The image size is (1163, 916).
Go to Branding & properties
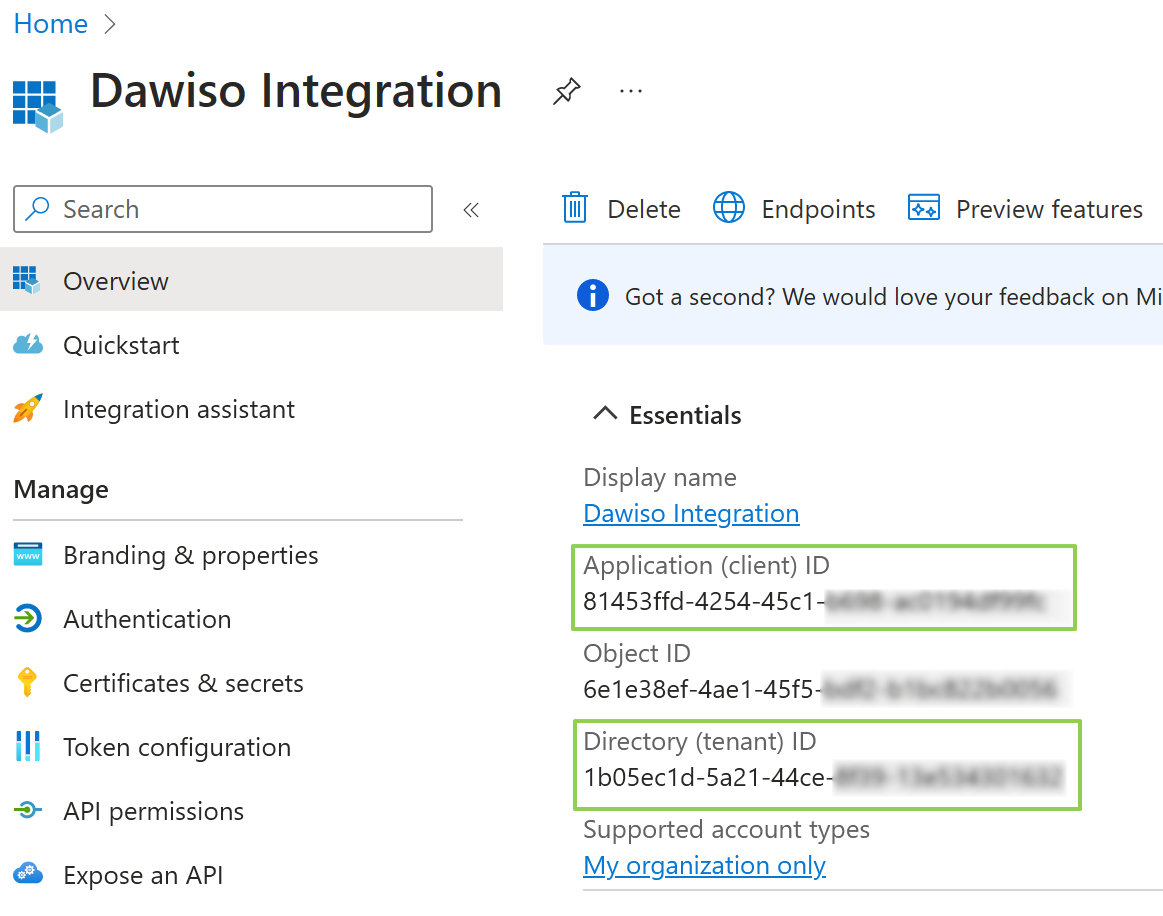[x=190, y=555]
